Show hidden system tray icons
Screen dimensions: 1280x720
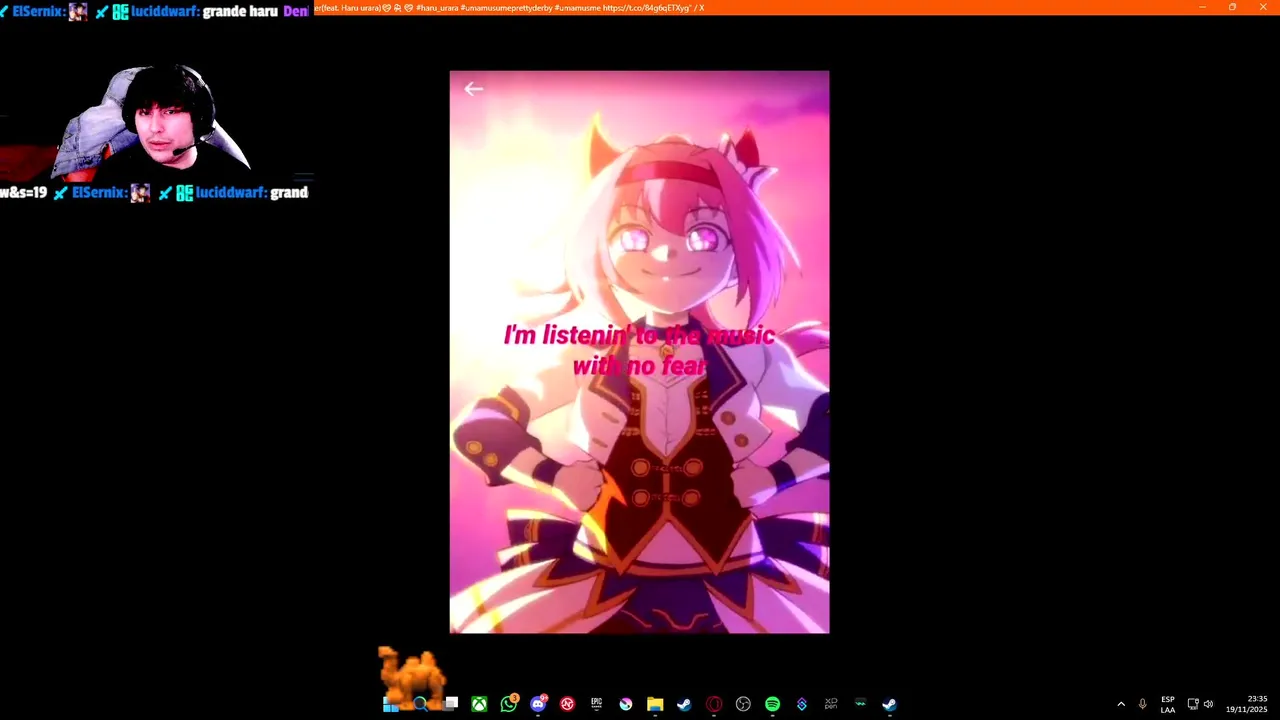tap(1121, 704)
